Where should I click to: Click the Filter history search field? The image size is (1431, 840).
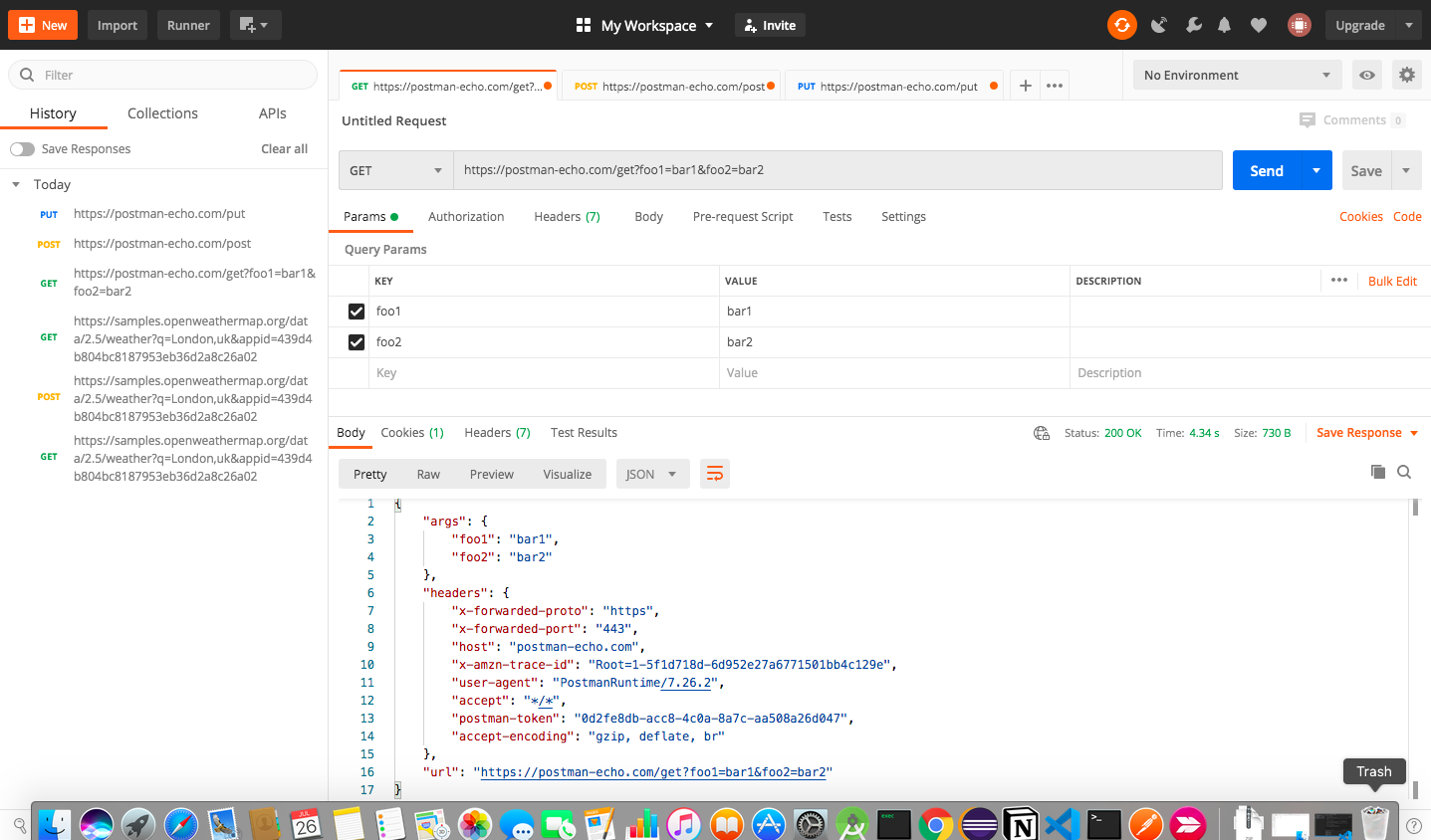[163, 75]
